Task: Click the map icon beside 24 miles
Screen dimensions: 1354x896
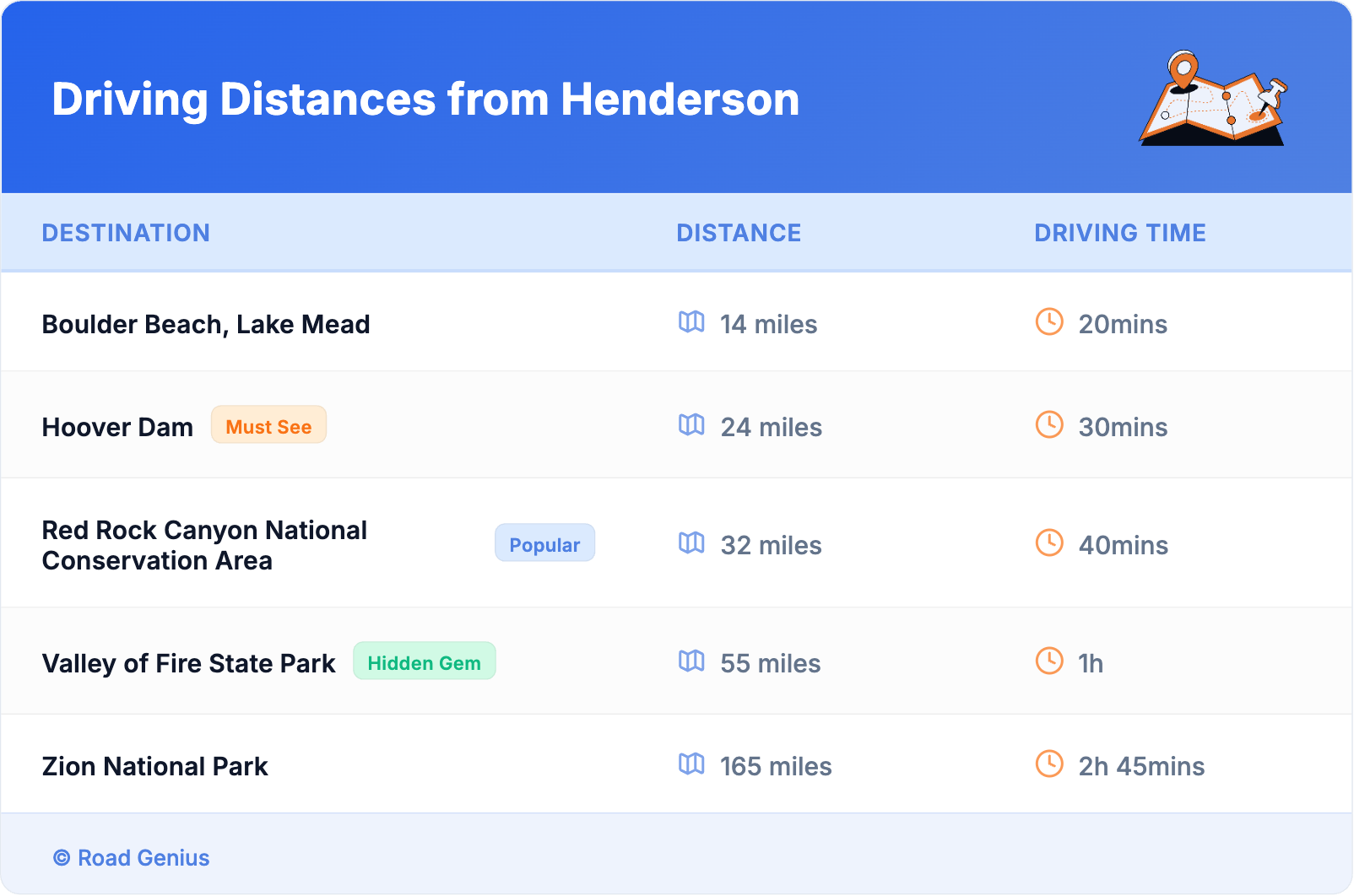Action: [x=691, y=425]
